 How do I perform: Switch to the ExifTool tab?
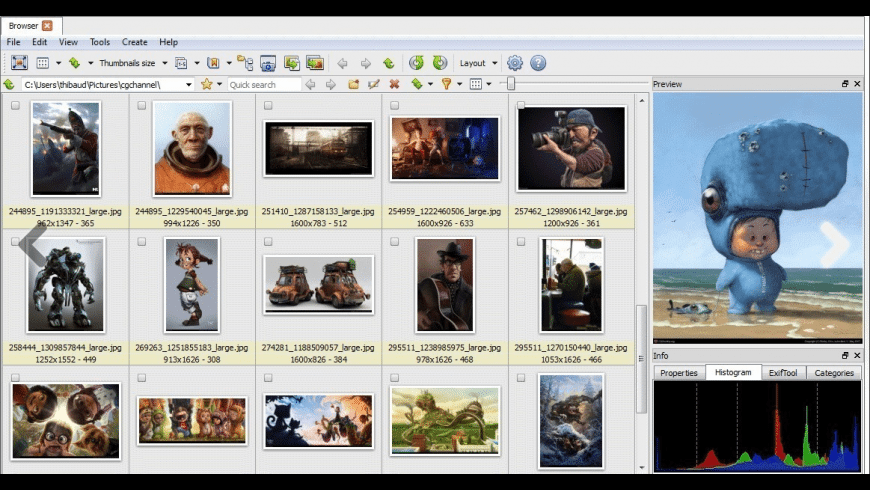(x=782, y=373)
